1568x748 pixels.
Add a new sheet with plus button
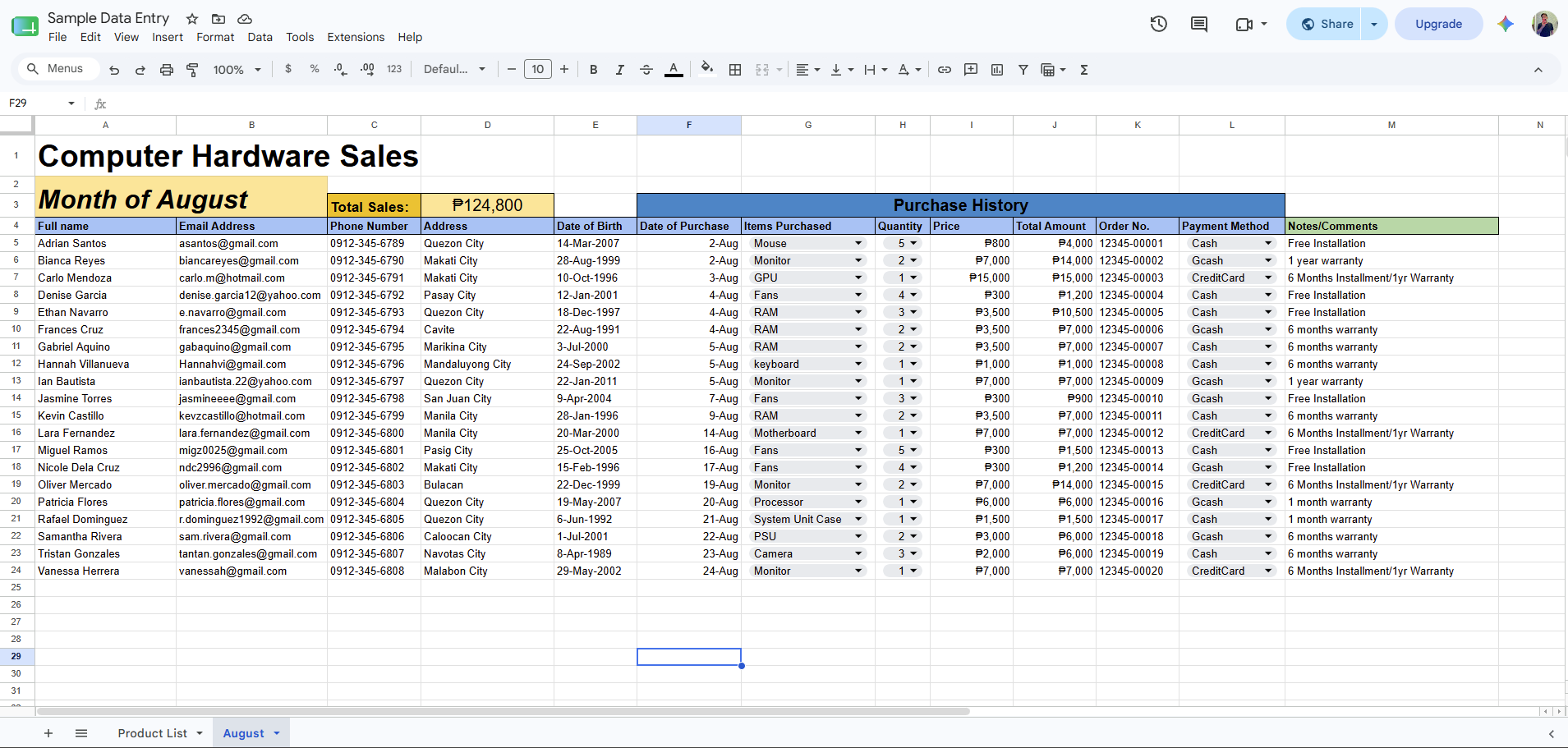(x=48, y=733)
